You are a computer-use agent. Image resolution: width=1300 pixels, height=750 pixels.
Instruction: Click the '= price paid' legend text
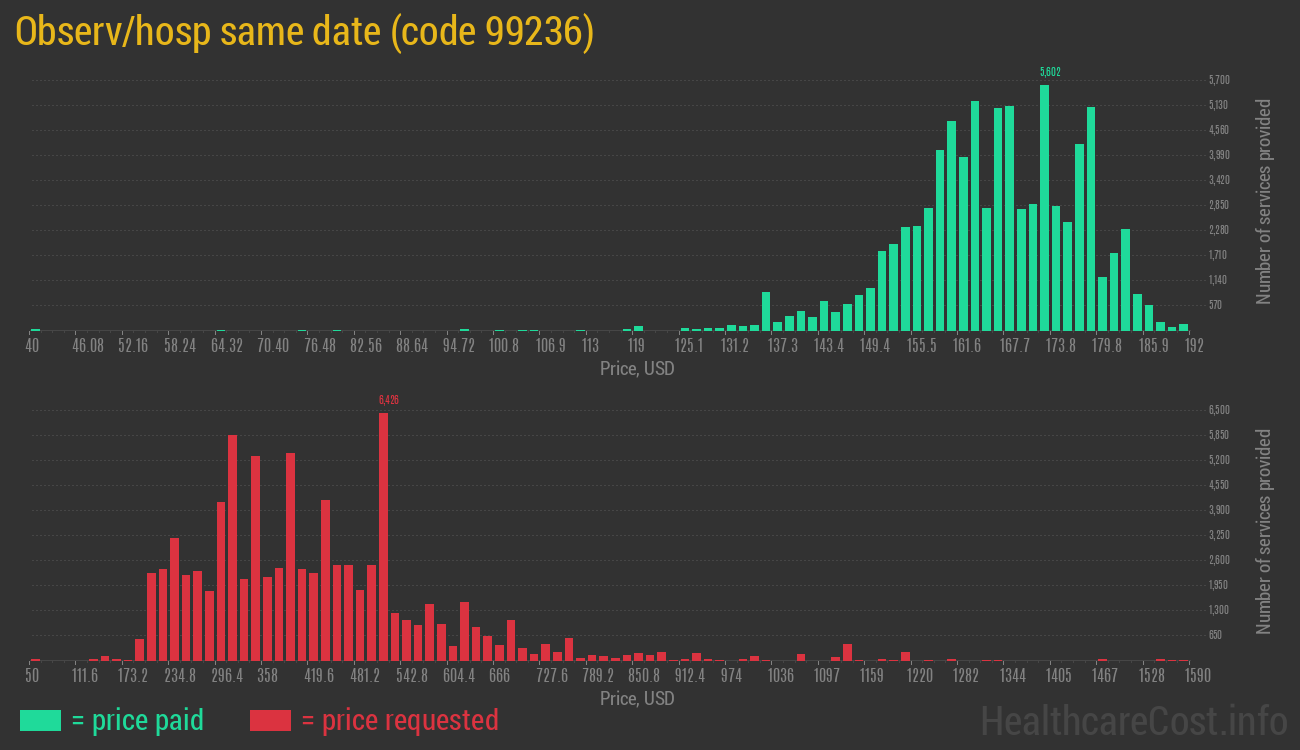138,720
